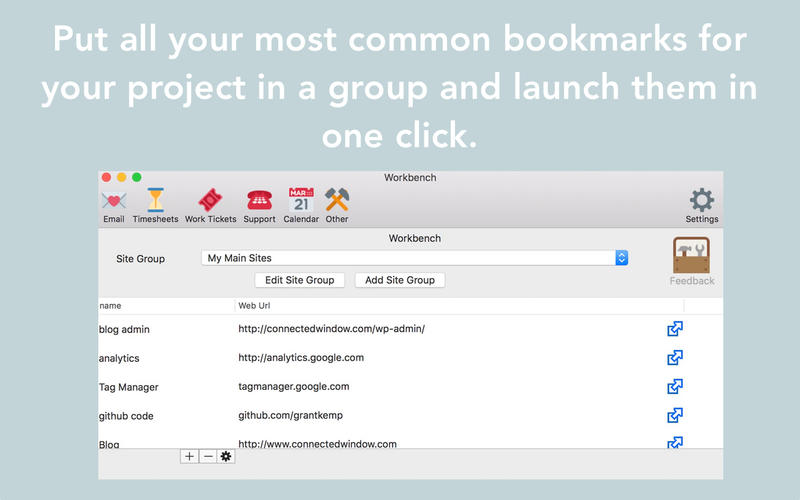The image size is (800, 500).
Task: Expand the Site Group dropdown arrows
Action: point(621,258)
